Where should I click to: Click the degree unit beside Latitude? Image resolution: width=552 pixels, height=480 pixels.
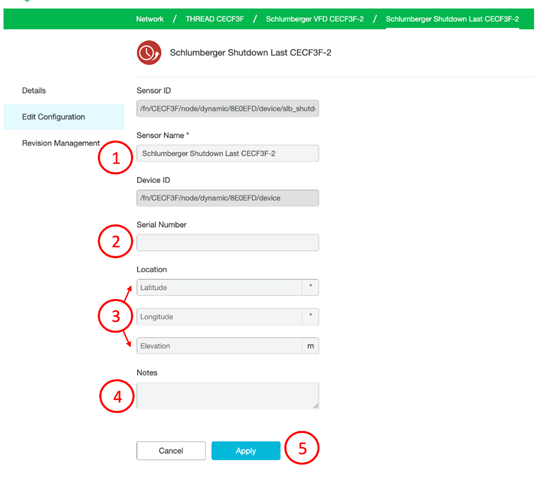[310, 287]
